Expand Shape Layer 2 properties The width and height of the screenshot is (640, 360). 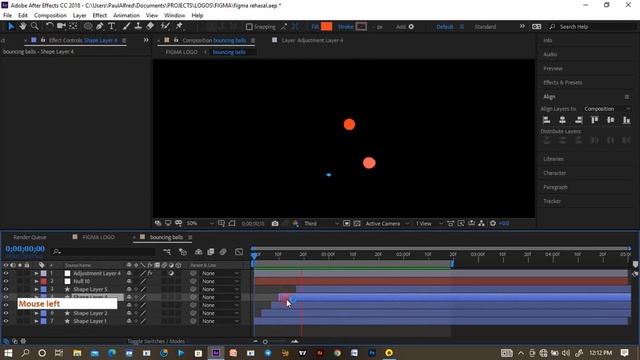36,313
